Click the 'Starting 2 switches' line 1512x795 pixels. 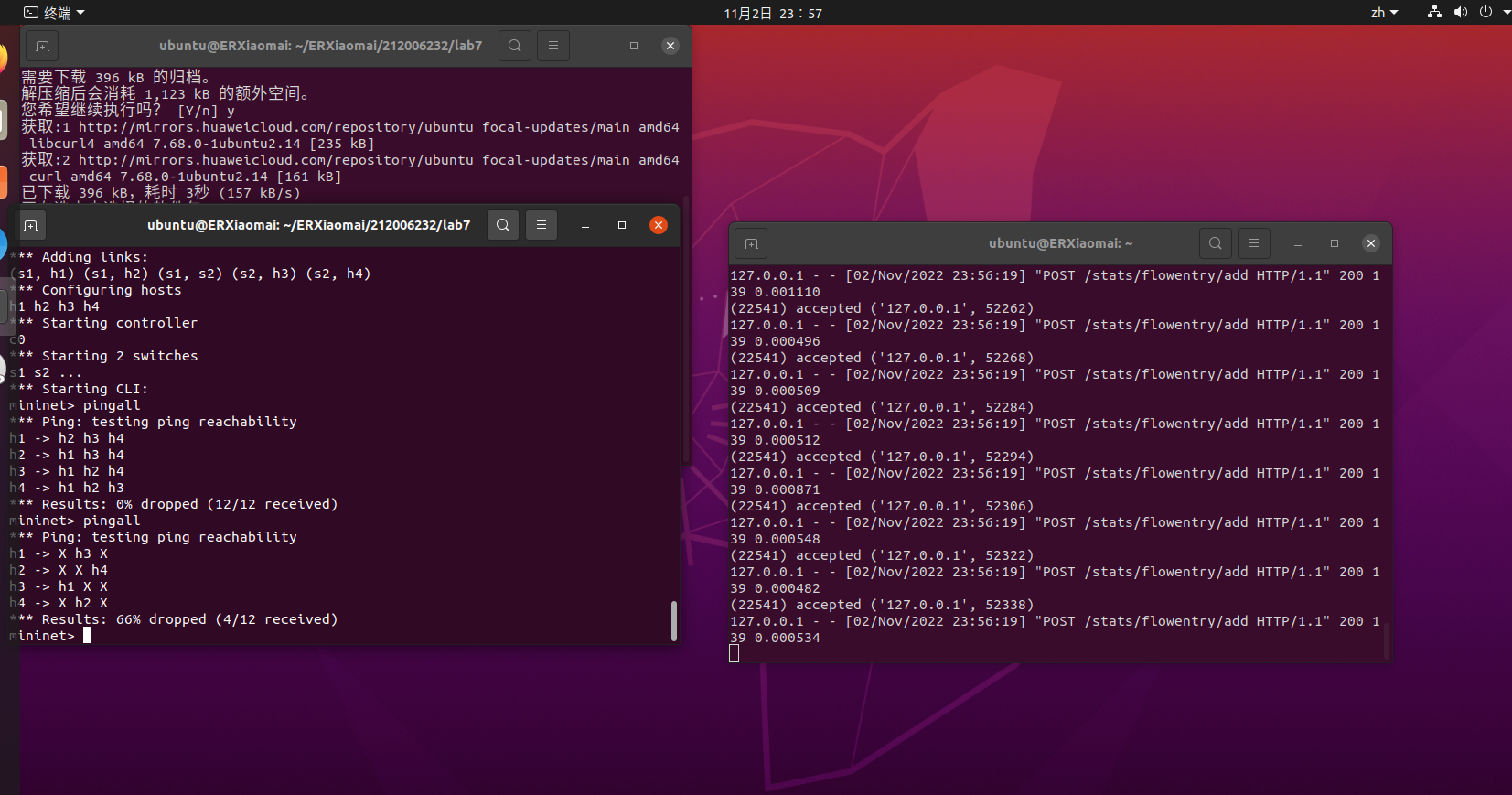(x=104, y=356)
